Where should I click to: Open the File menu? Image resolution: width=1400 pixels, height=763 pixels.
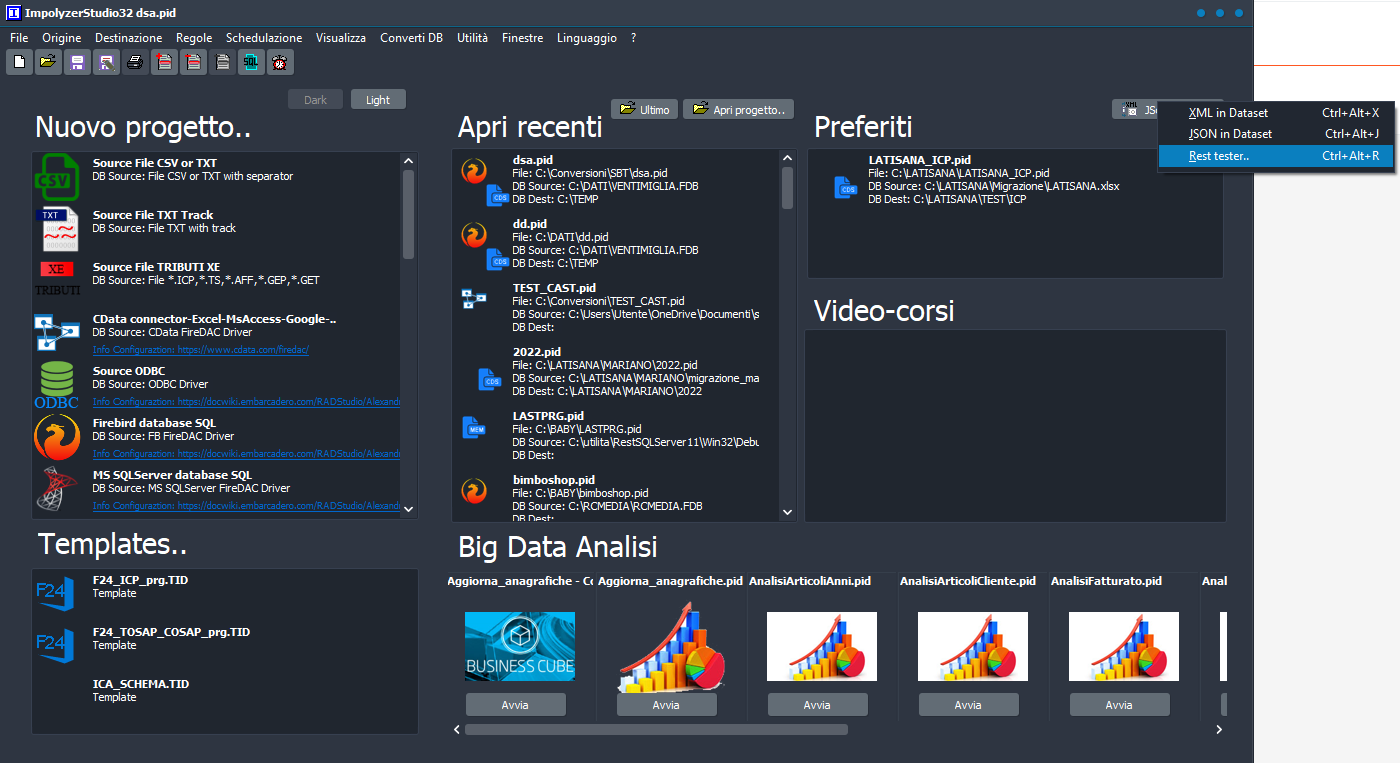point(19,38)
